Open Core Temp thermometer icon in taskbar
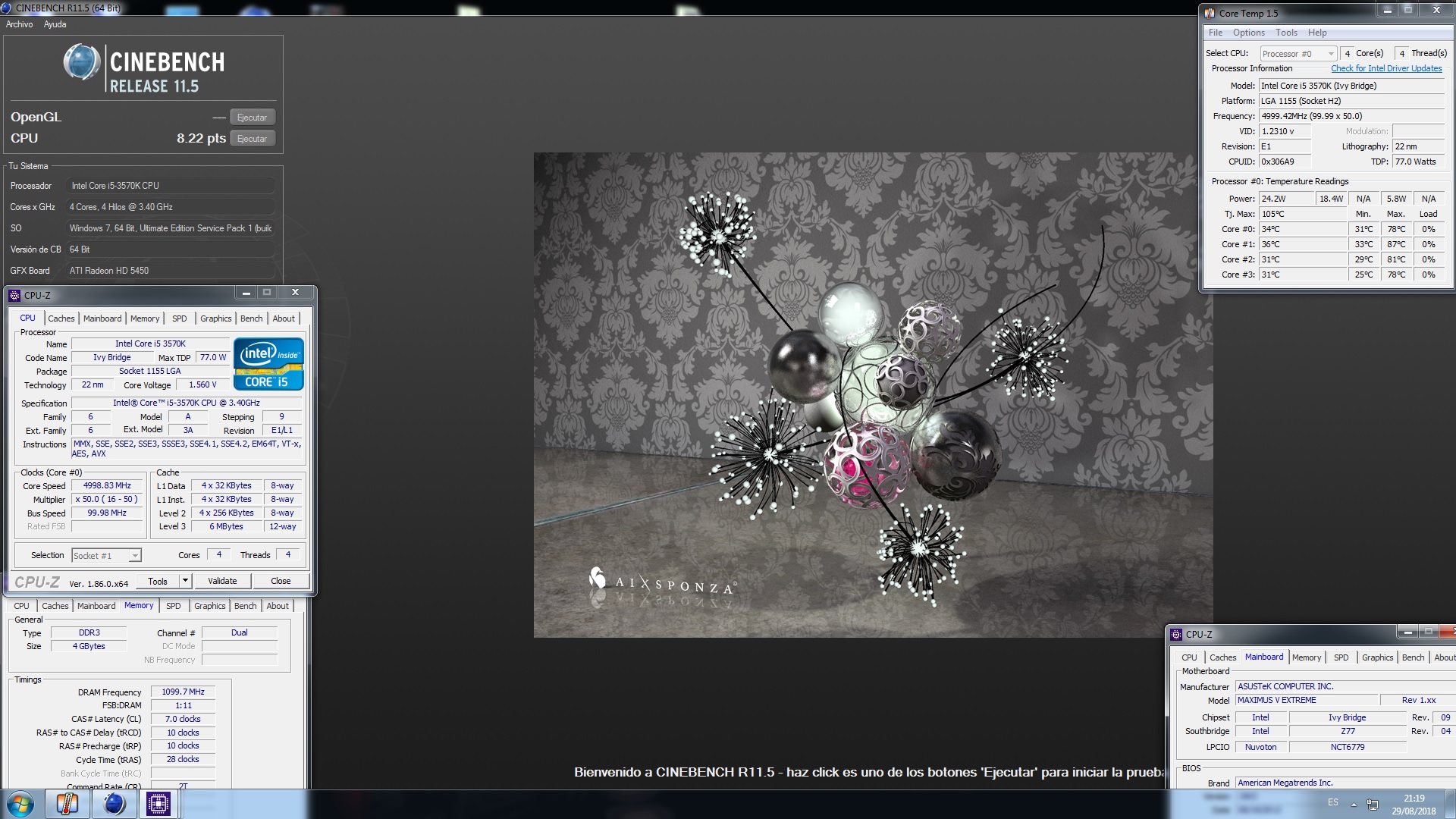This screenshot has width=1456, height=819. click(67, 804)
